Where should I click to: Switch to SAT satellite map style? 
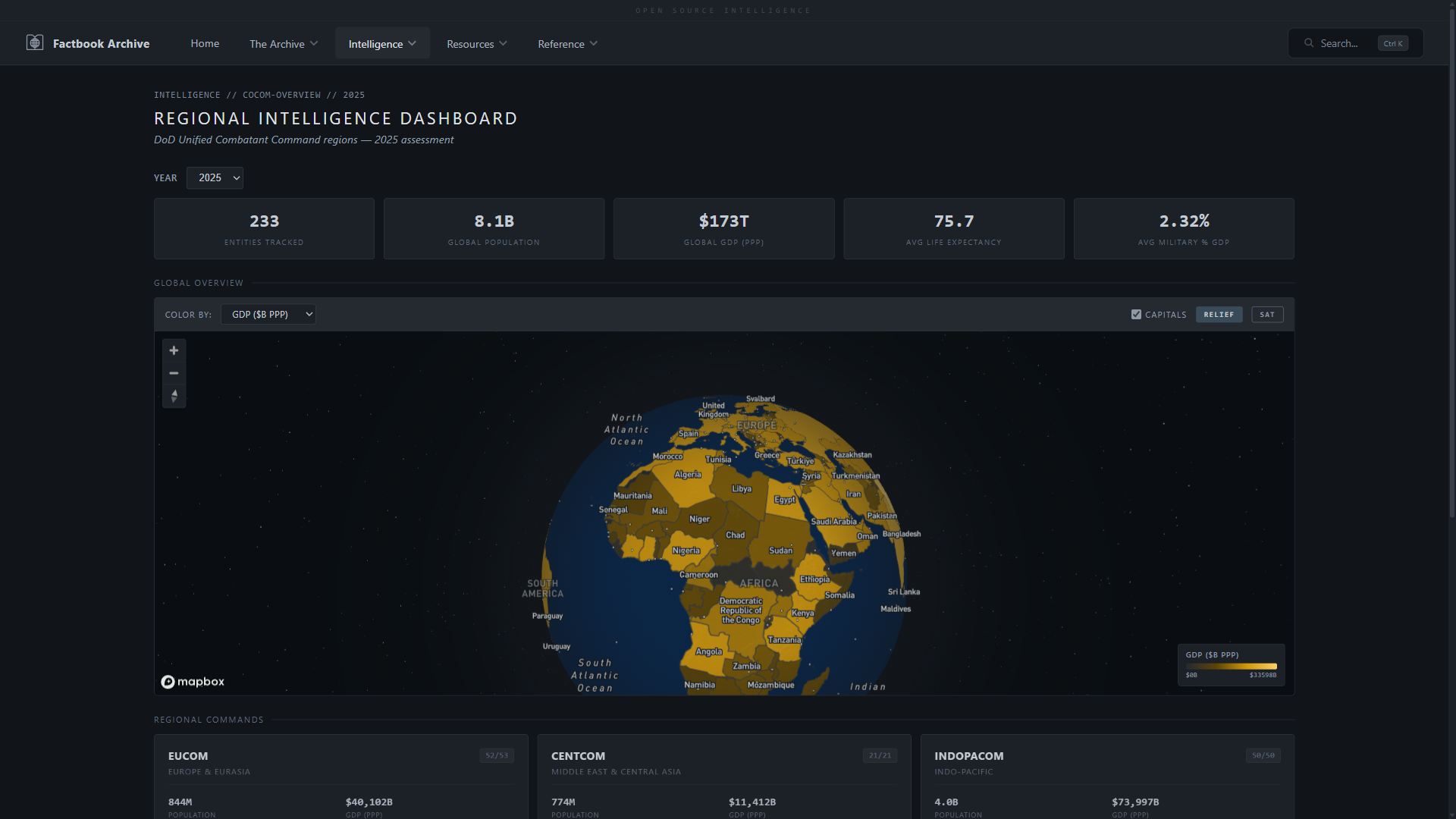click(1266, 315)
